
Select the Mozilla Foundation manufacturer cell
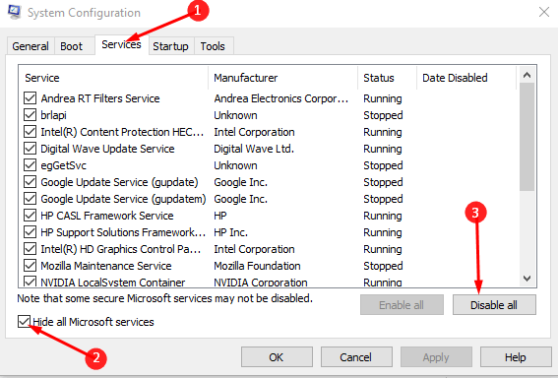click(257, 266)
